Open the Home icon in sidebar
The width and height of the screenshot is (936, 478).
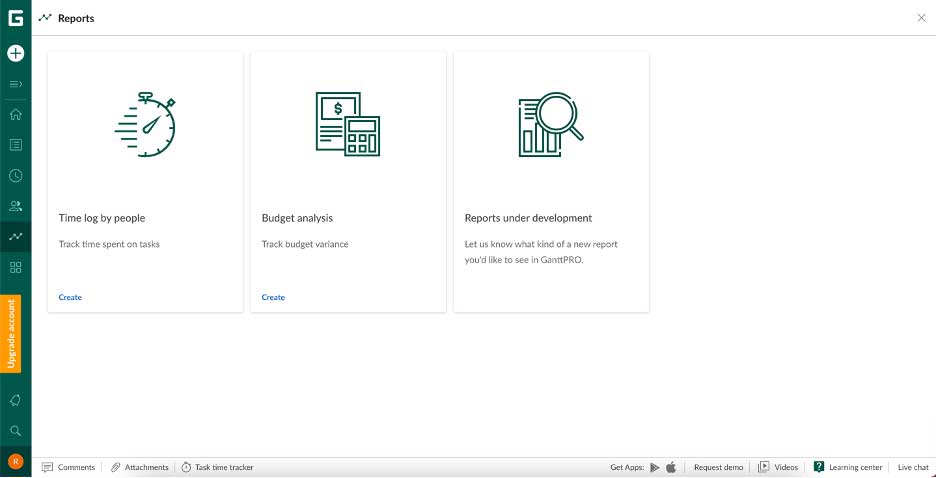[16, 114]
